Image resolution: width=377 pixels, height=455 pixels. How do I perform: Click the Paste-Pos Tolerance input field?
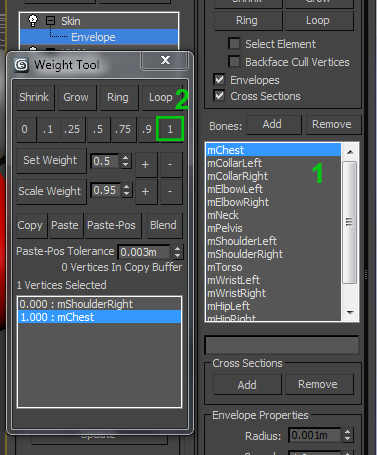coord(144,252)
